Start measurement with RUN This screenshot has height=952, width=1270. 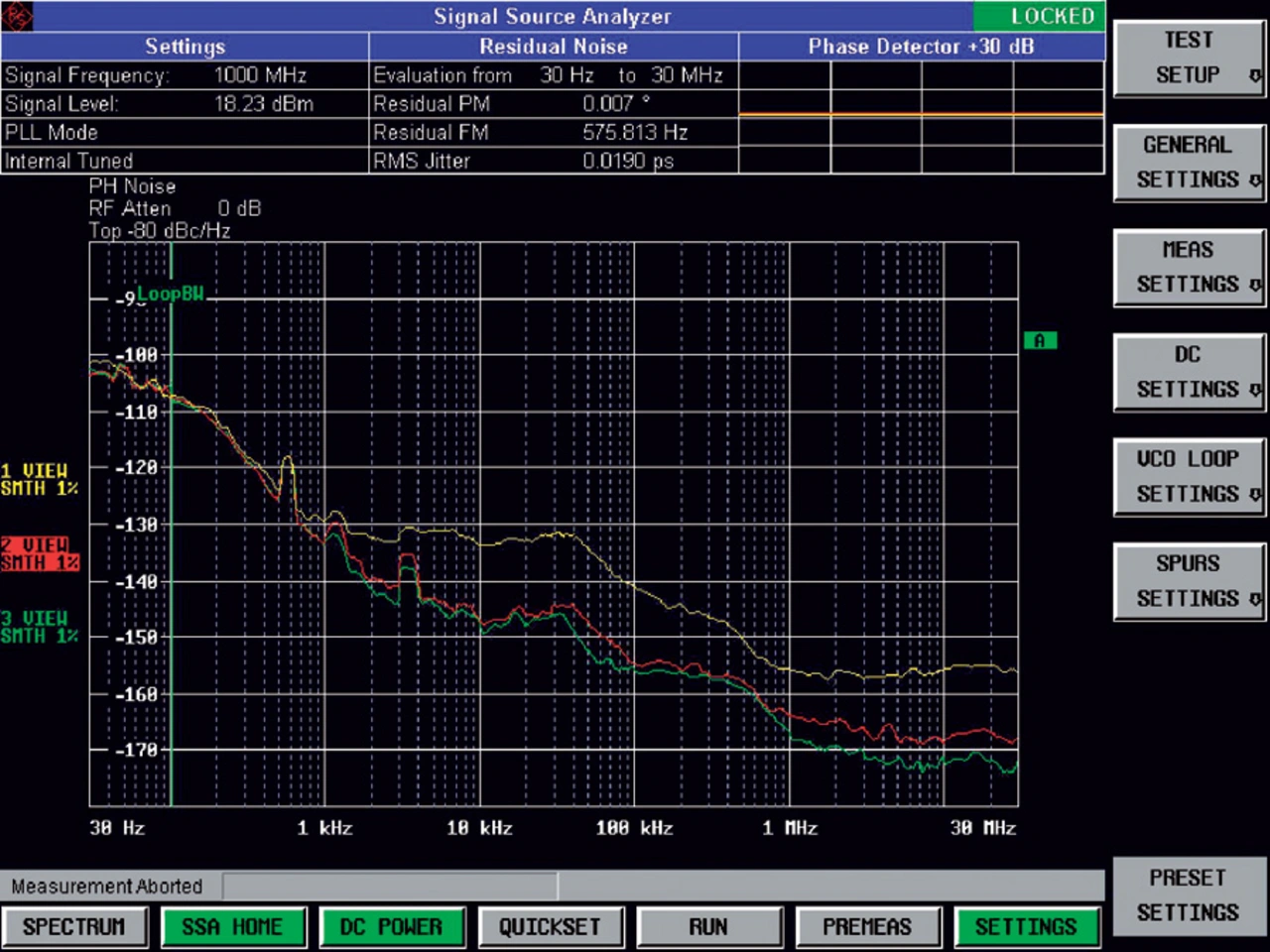(709, 927)
